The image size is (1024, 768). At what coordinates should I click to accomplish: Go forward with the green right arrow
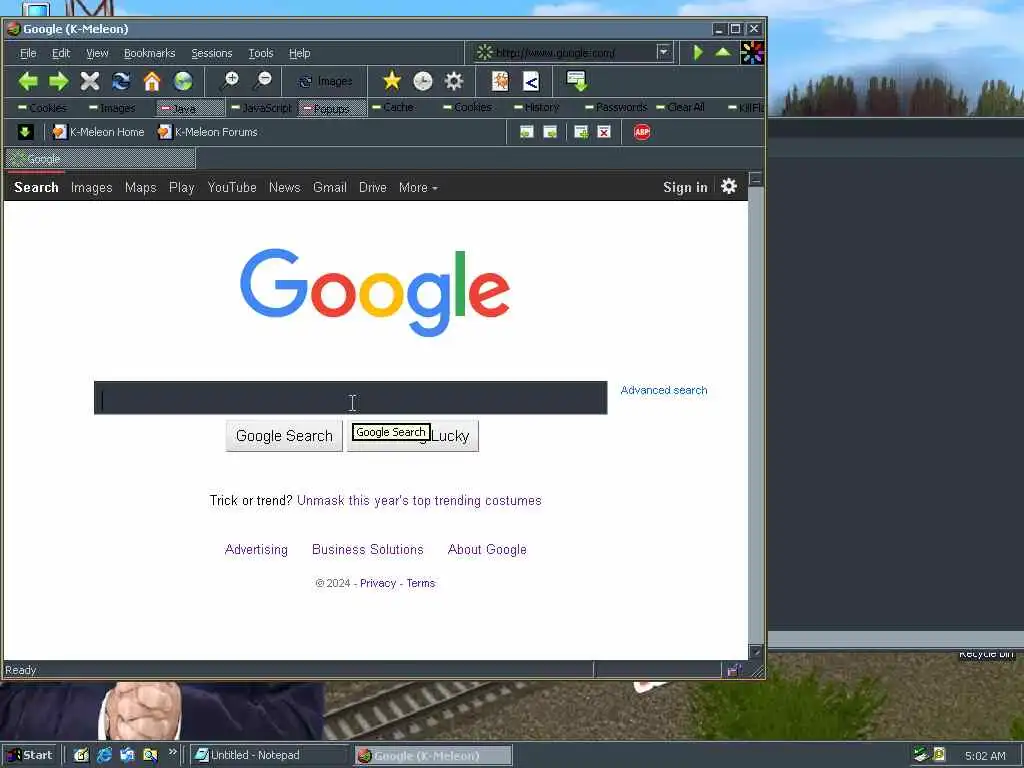pyautogui.click(x=59, y=82)
